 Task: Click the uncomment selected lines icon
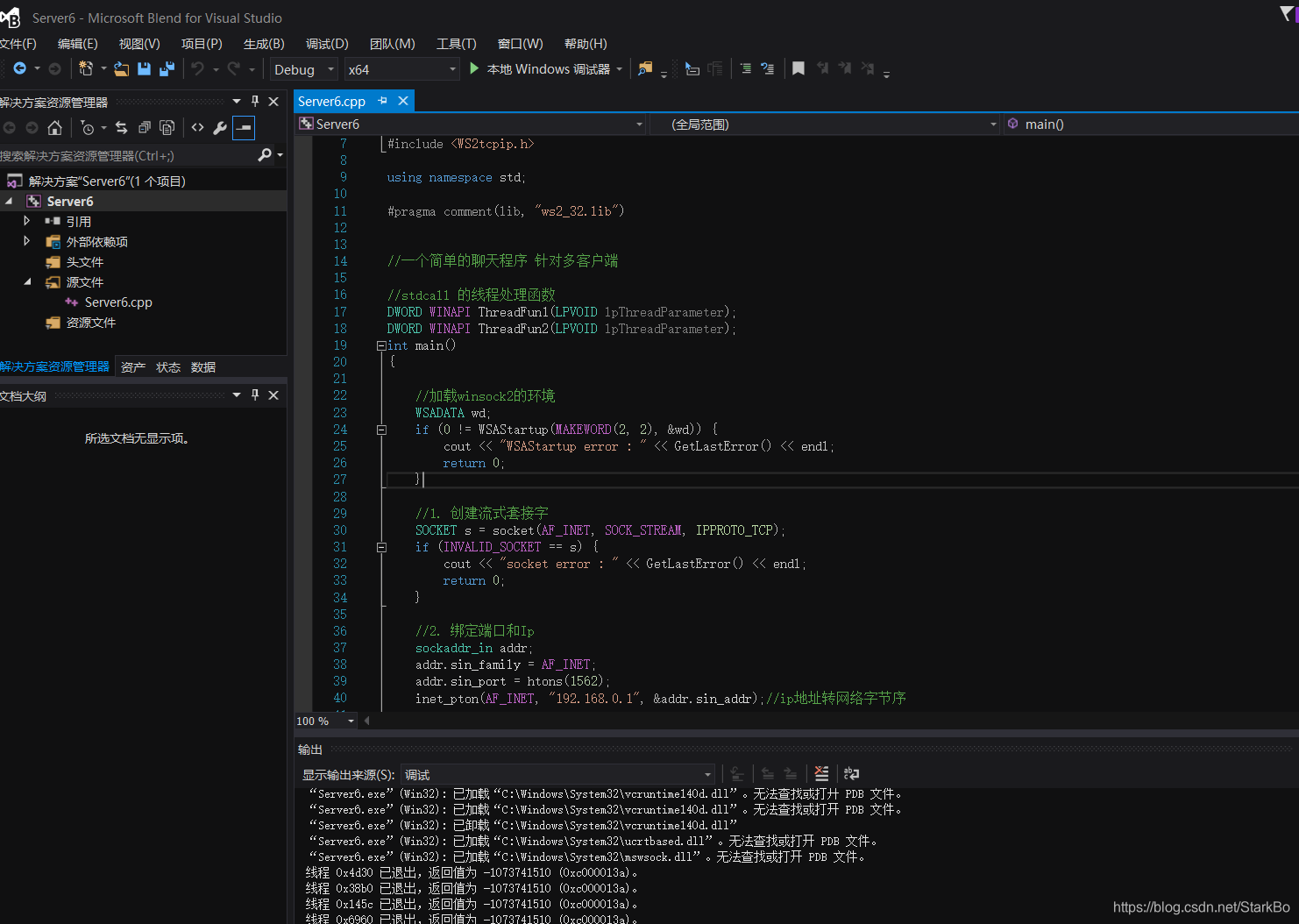coord(768,68)
